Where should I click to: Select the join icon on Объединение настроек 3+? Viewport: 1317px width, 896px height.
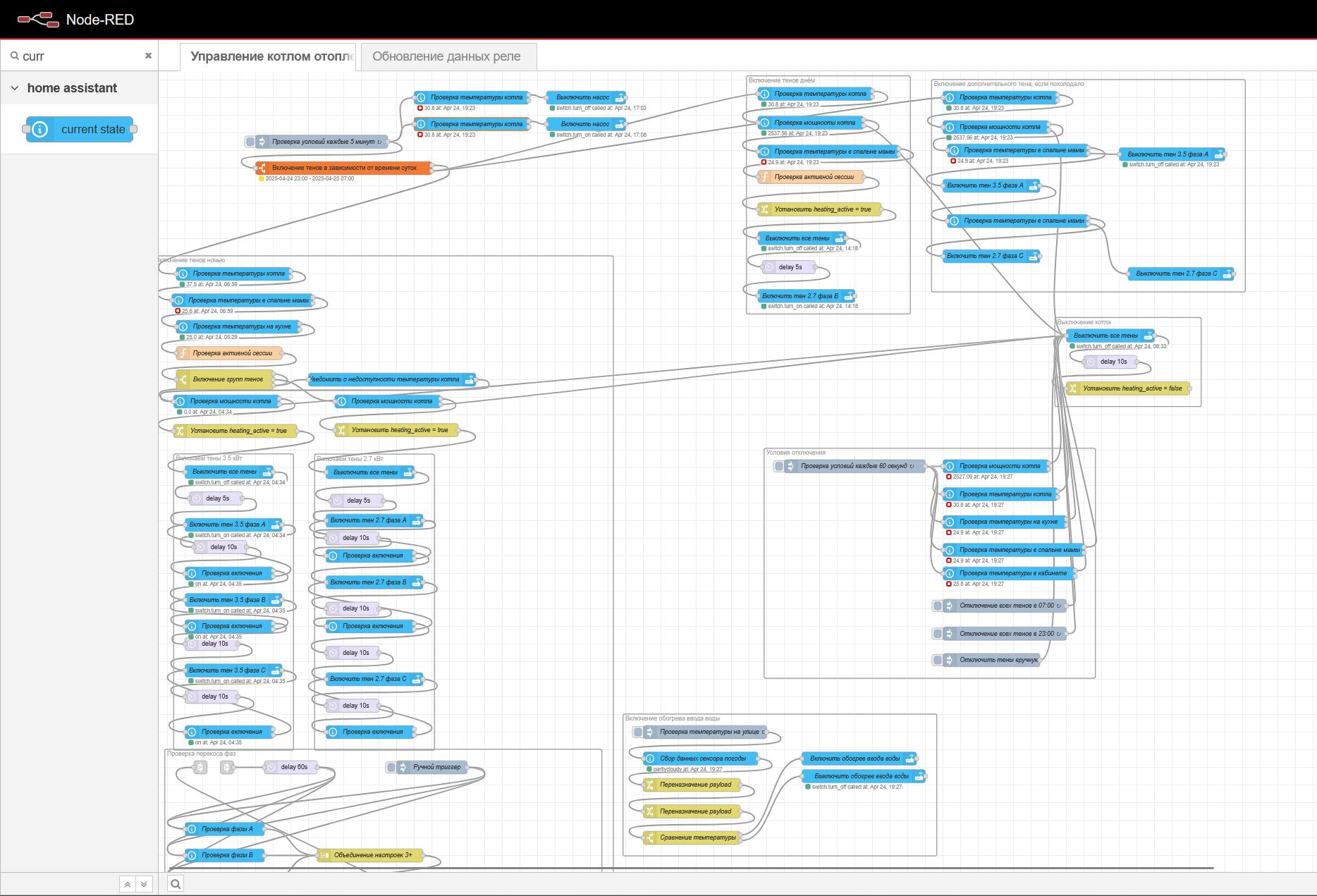click(x=324, y=855)
